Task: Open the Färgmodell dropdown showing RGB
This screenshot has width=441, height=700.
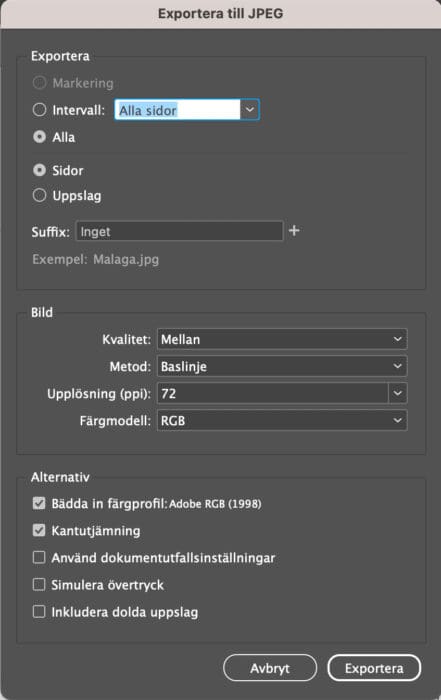Action: pyautogui.click(x=282, y=421)
